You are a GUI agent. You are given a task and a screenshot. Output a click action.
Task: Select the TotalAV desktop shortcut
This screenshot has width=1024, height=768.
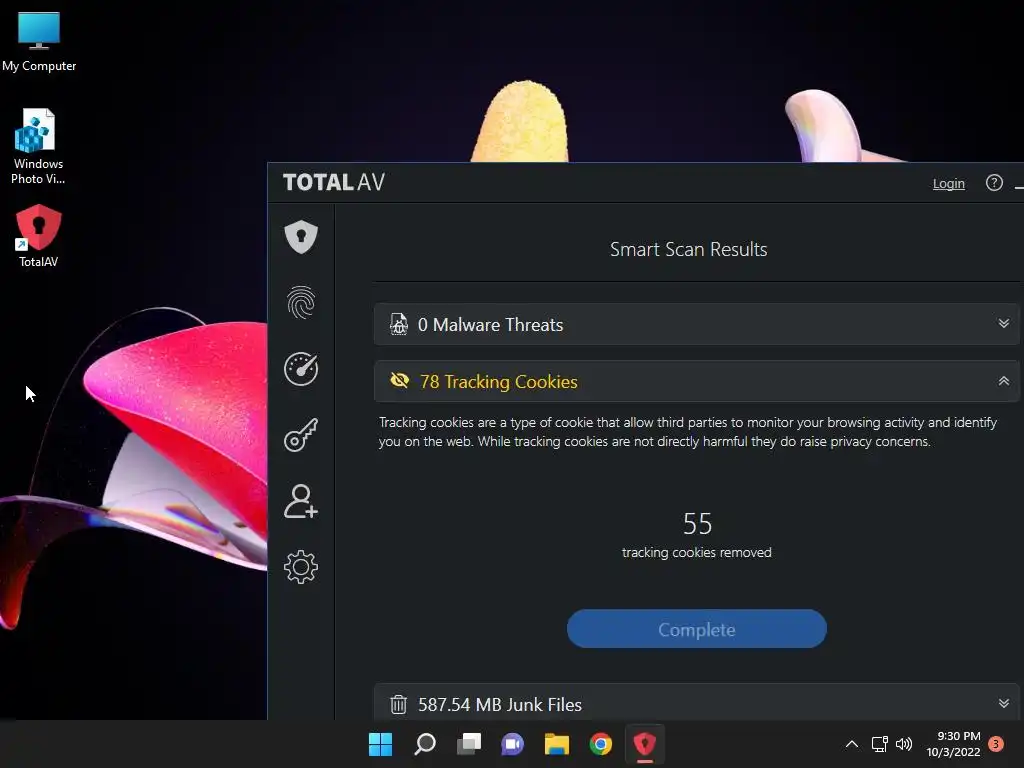(x=38, y=236)
